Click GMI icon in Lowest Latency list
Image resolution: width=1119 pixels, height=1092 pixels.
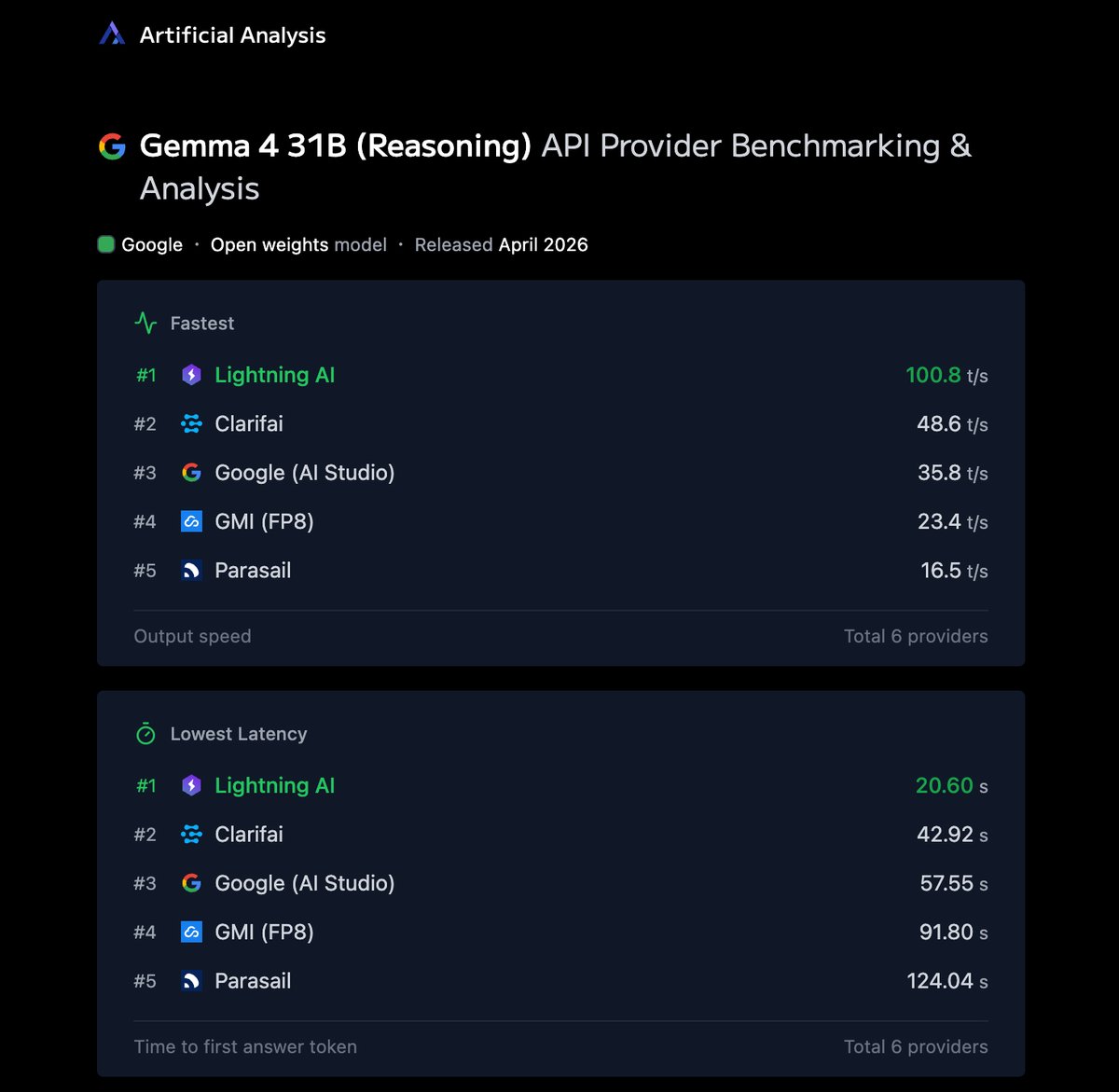tap(191, 932)
